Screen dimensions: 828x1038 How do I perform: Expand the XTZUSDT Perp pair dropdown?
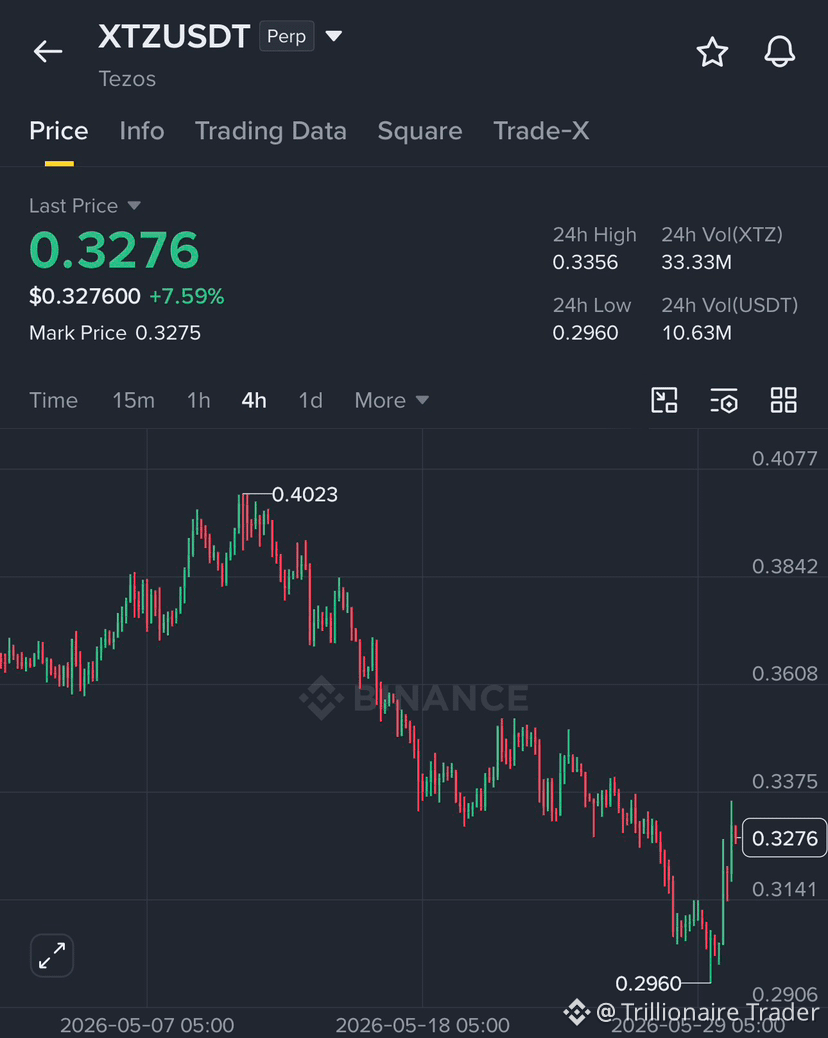(x=334, y=36)
